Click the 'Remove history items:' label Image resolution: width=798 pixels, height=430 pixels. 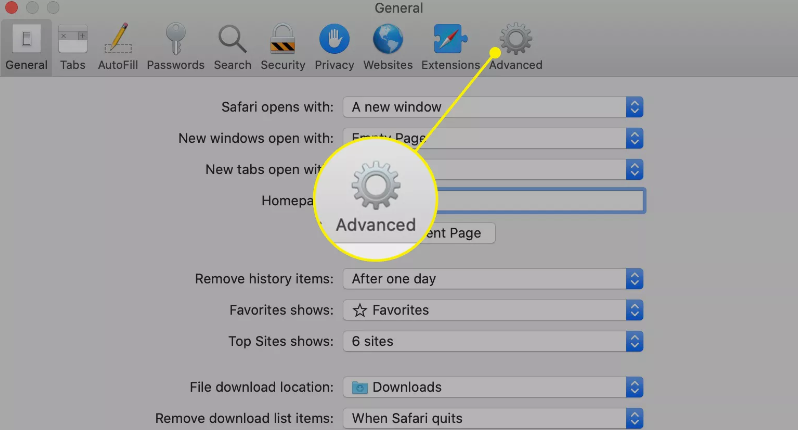264,279
